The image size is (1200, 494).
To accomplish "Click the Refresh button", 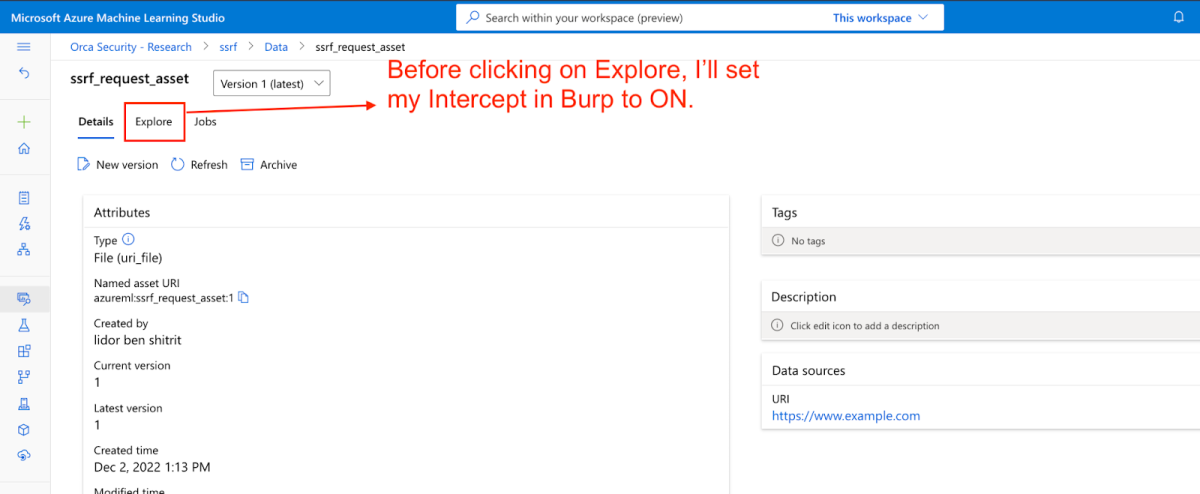I will click(199, 165).
